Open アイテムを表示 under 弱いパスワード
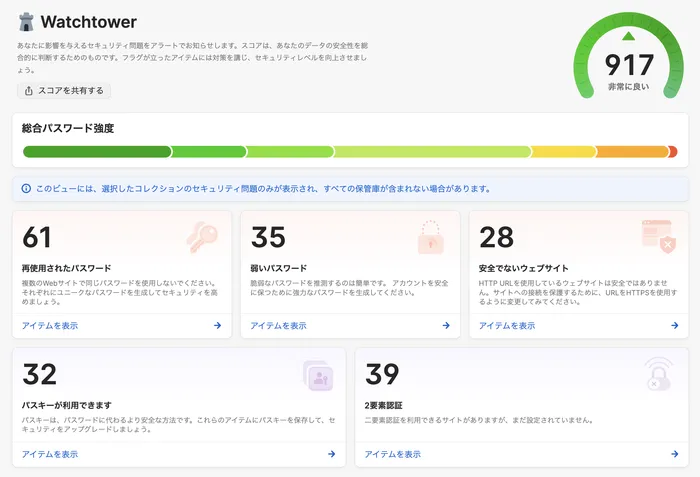 tap(279, 326)
